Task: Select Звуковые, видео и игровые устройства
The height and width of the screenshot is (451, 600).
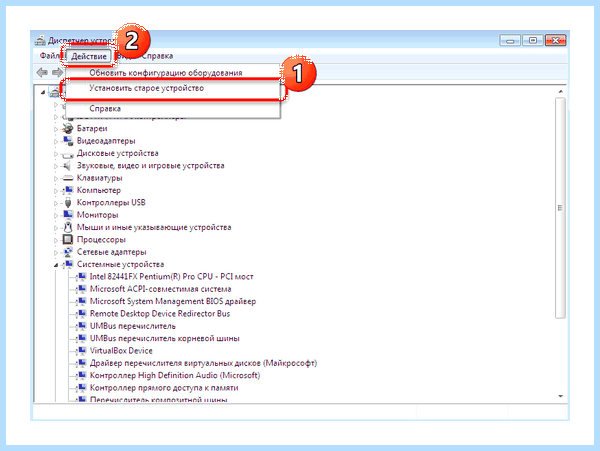Action: (x=150, y=166)
